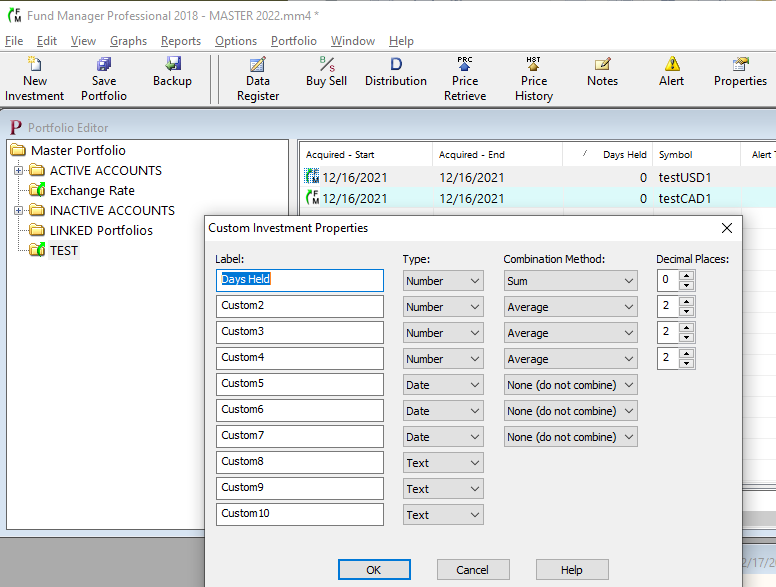The width and height of the screenshot is (776, 587).
Task: Expand the ACTIVE ACCOUNTS tree node
Action: (x=18, y=170)
